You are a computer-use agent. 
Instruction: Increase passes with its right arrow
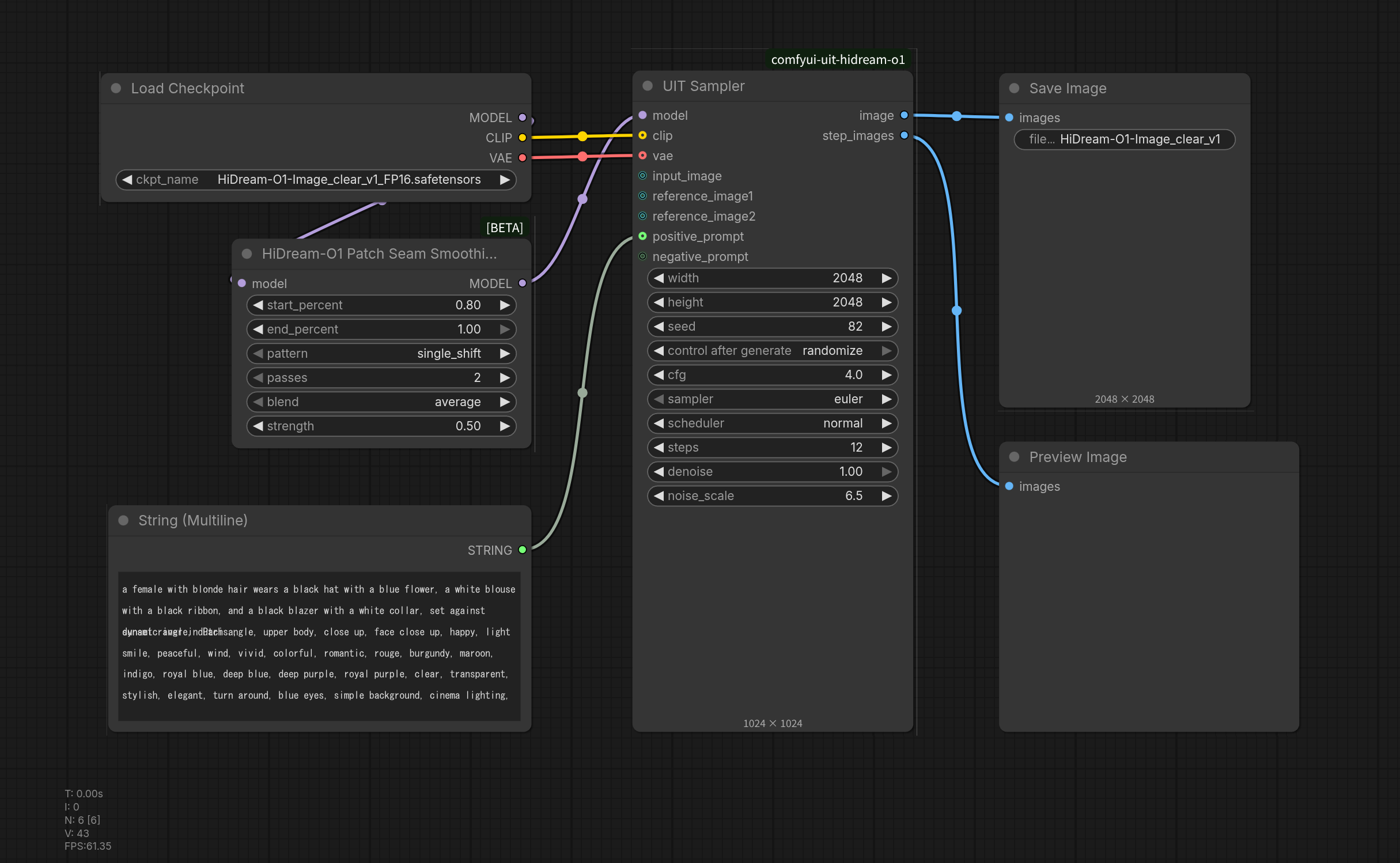coord(505,378)
